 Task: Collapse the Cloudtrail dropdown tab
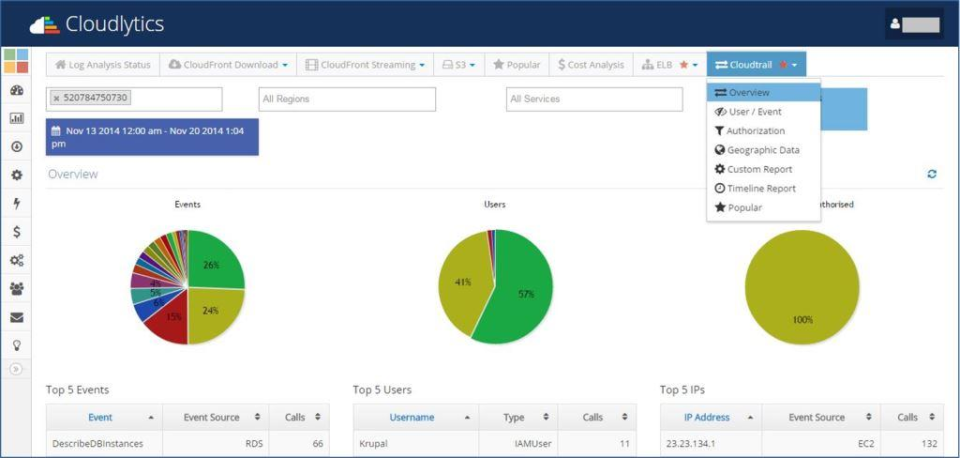coord(757,64)
